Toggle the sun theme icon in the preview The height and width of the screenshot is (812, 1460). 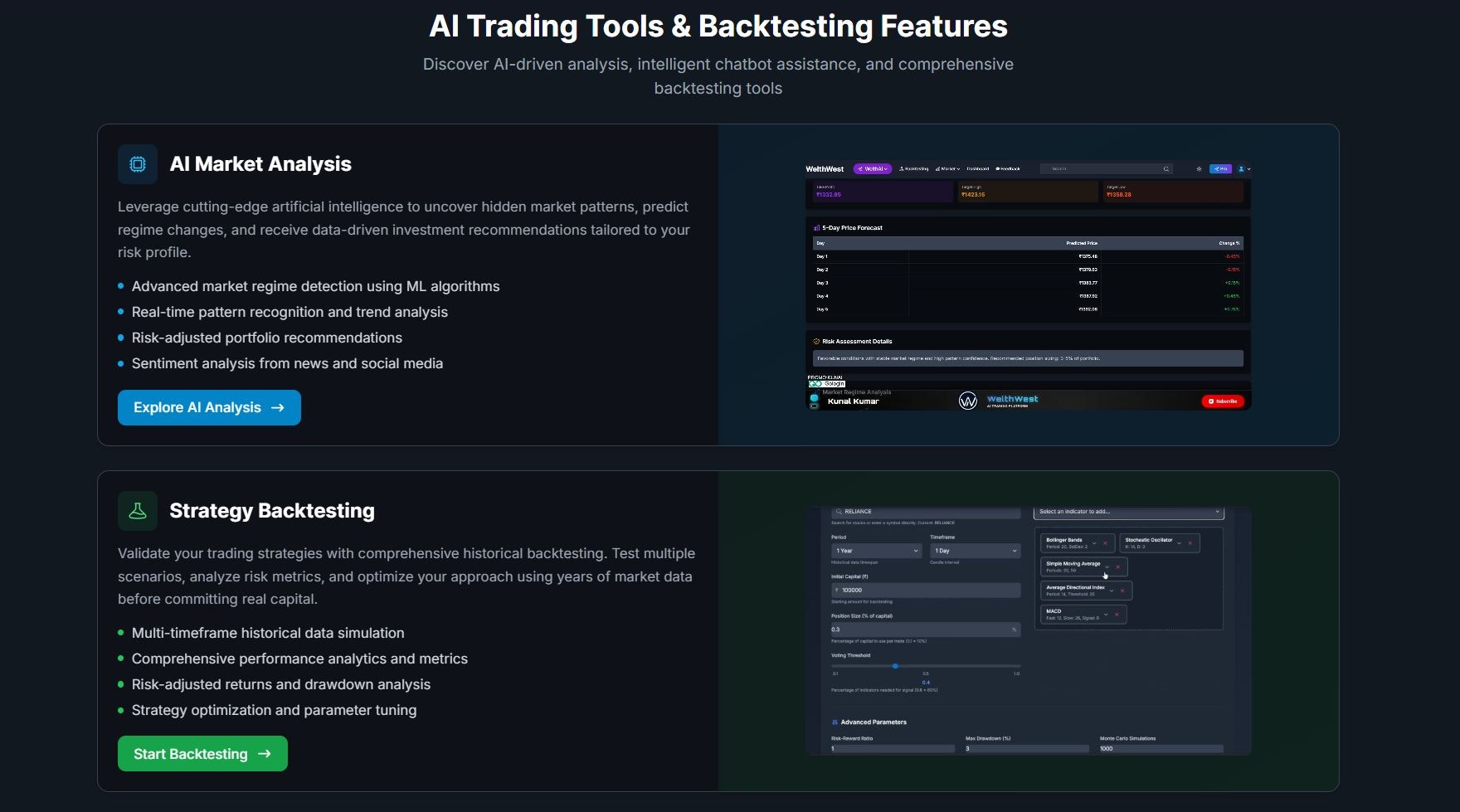pyautogui.click(x=1199, y=169)
